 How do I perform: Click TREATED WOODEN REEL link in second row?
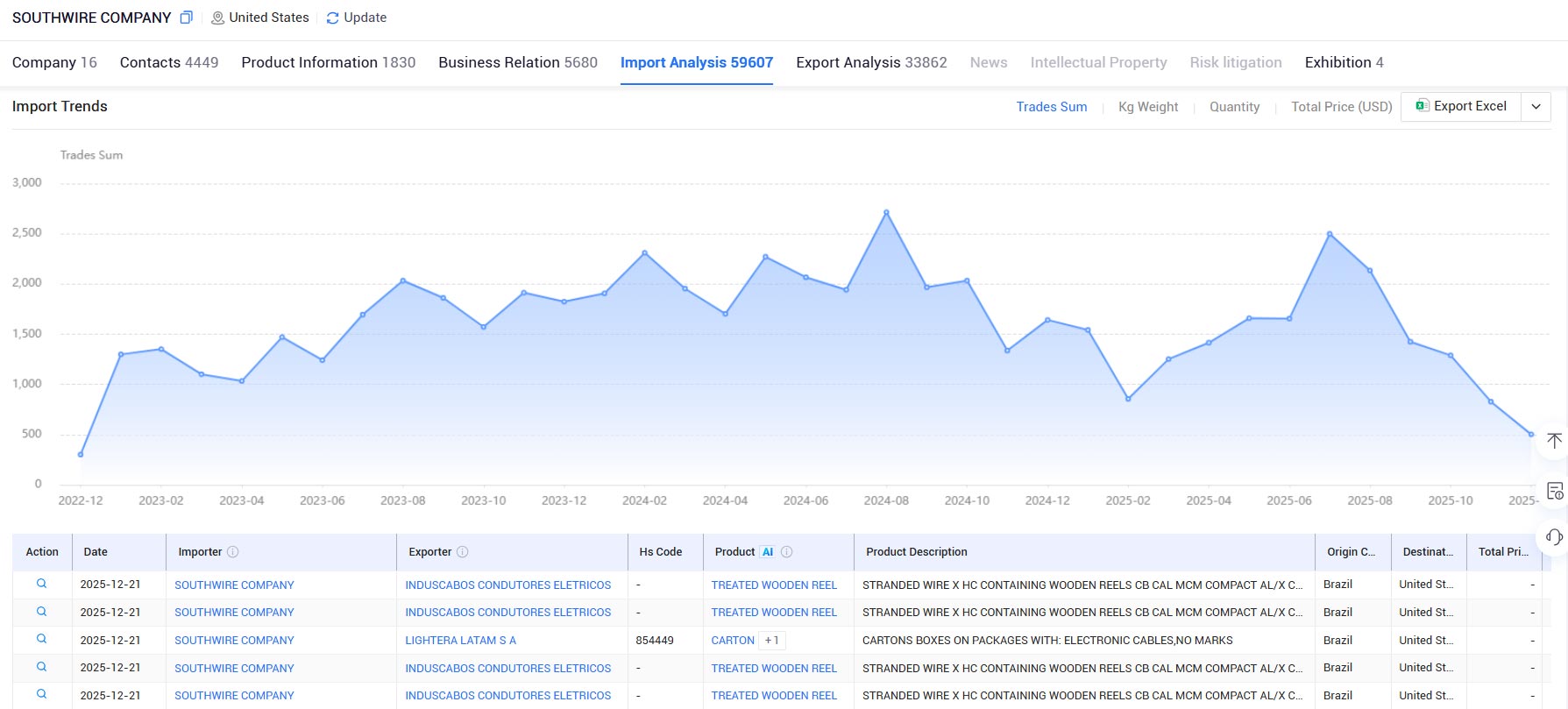pos(774,613)
